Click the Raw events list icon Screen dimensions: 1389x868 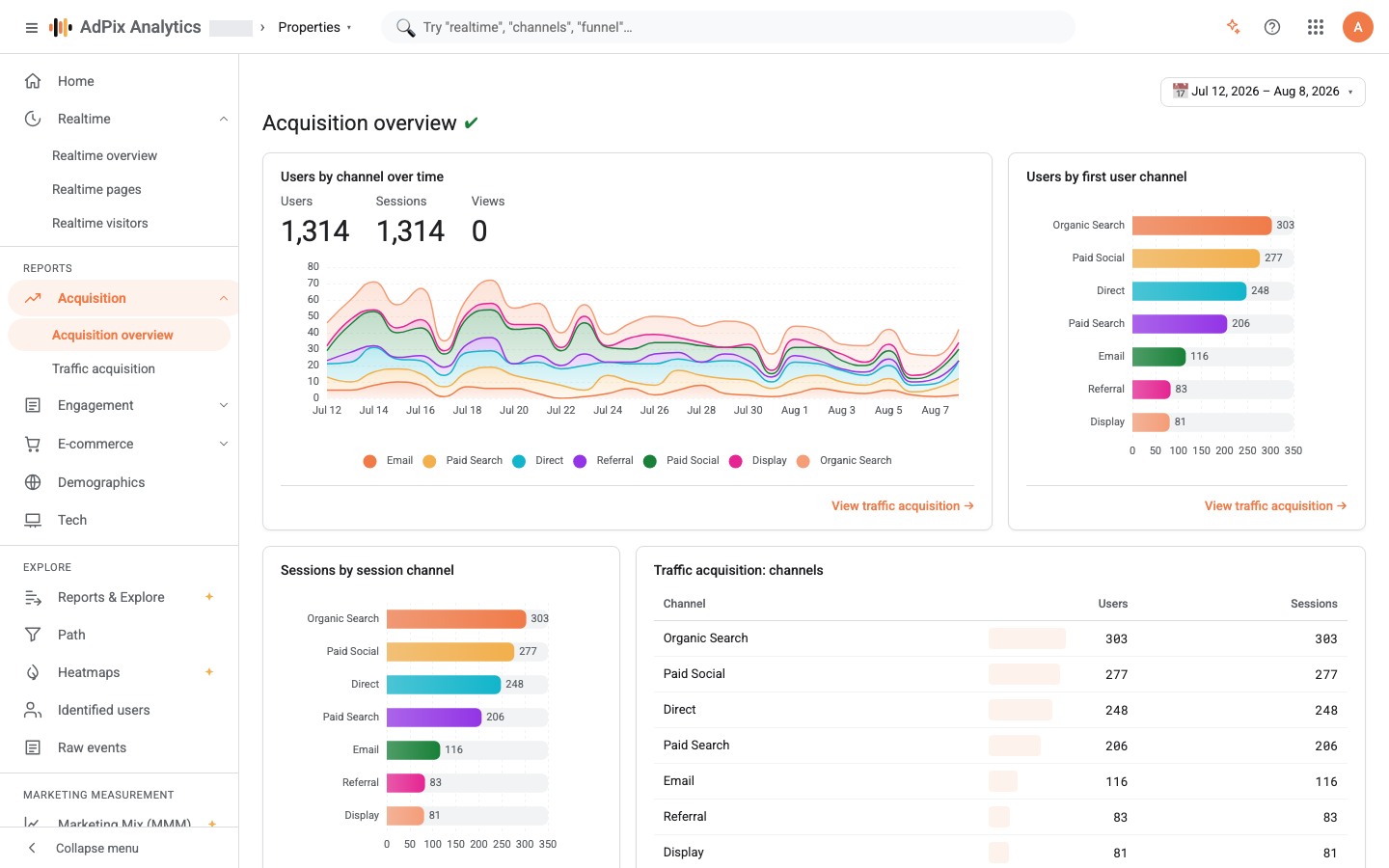point(33,747)
